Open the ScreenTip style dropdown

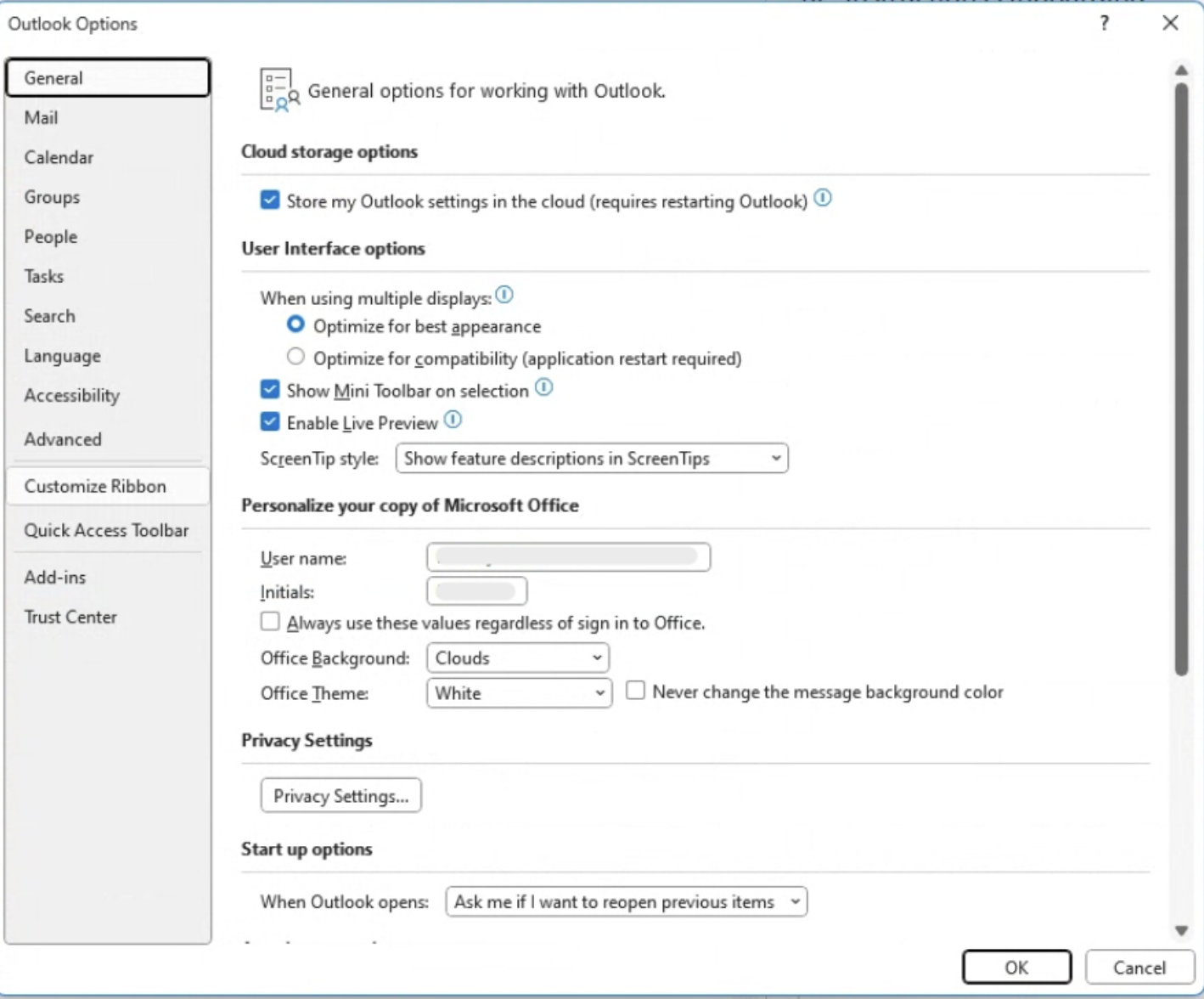pyautogui.click(x=592, y=458)
